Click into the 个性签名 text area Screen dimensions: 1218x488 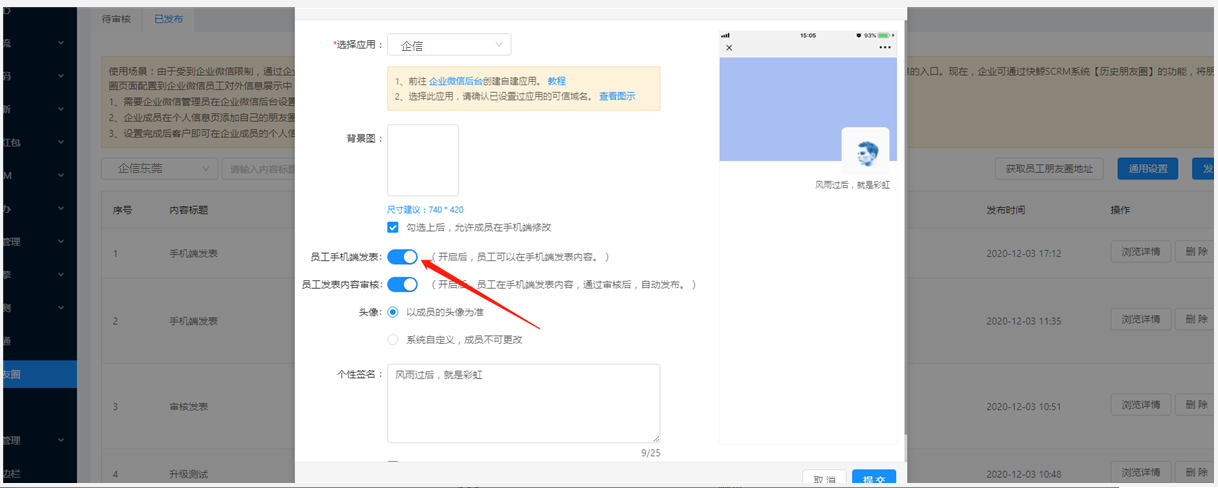coord(524,403)
